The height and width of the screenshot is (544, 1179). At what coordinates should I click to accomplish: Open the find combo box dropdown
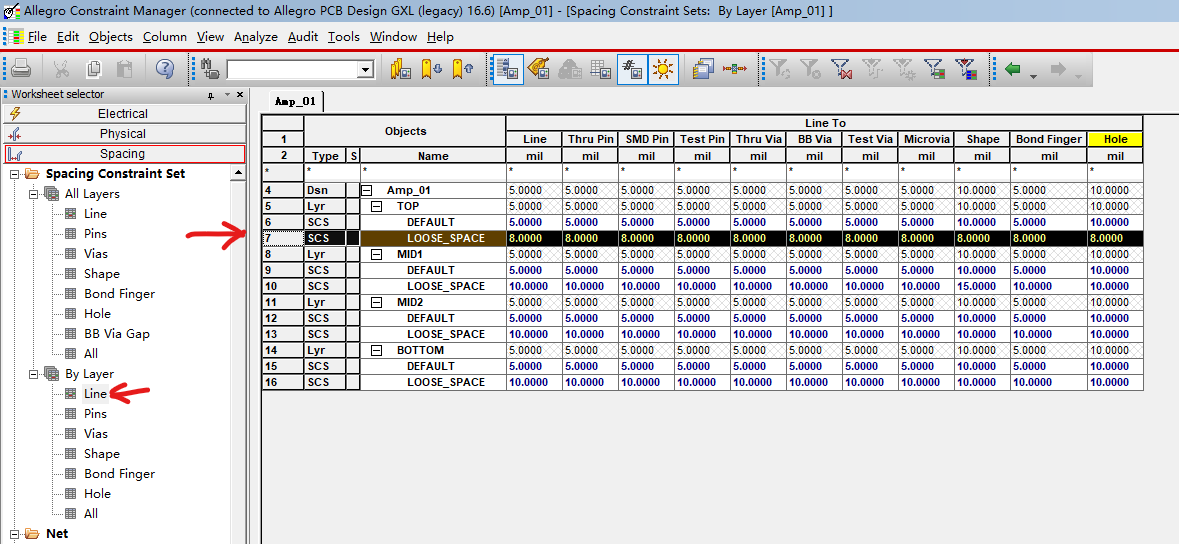click(365, 69)
